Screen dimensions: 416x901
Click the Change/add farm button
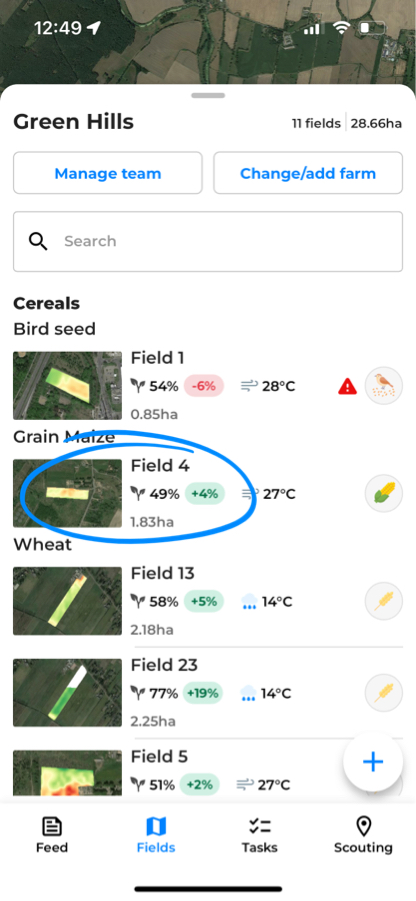[308, 173]
